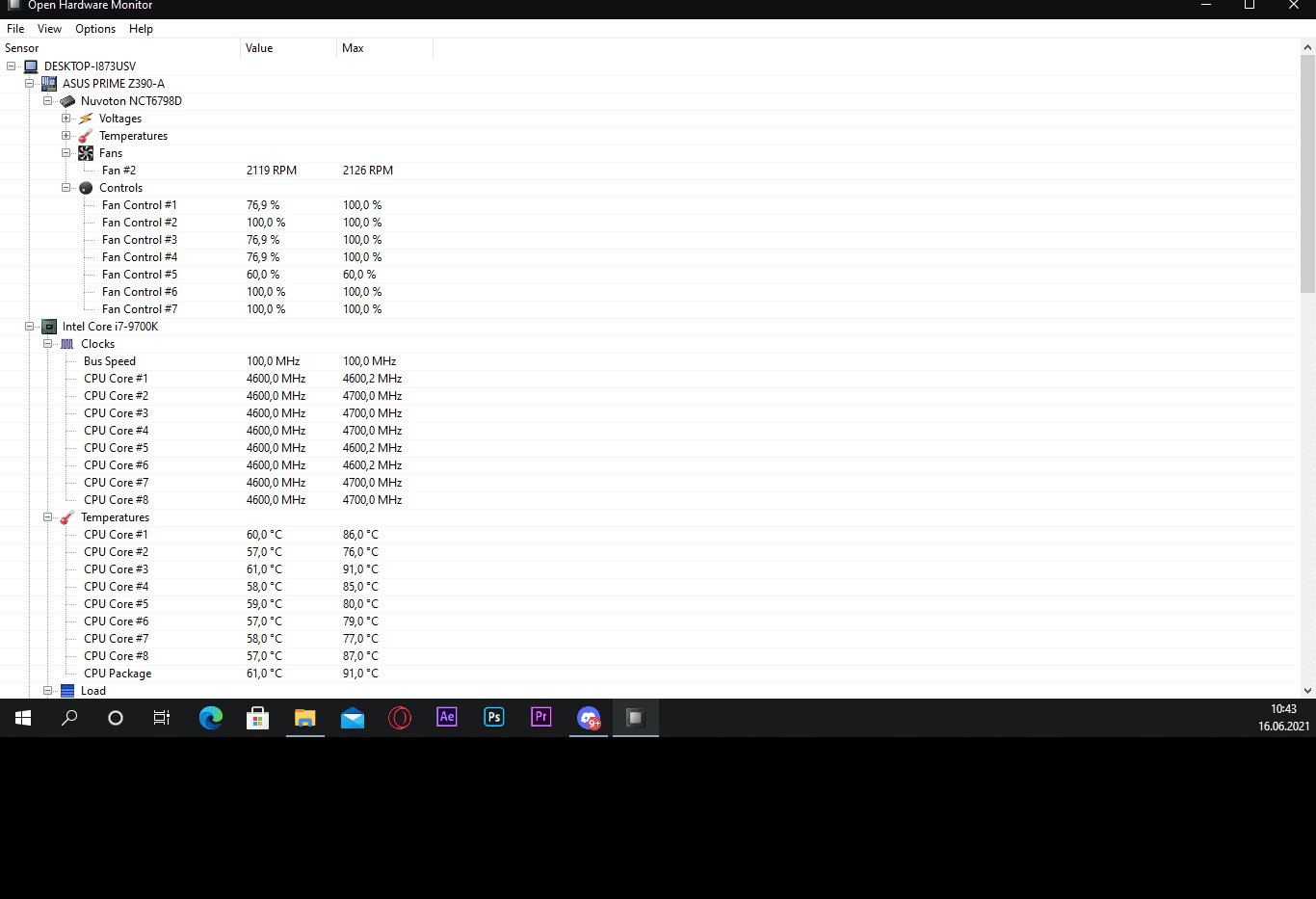
Task: Collapse the Fans node
Action: pyautogui.click(x=66, y=153)
